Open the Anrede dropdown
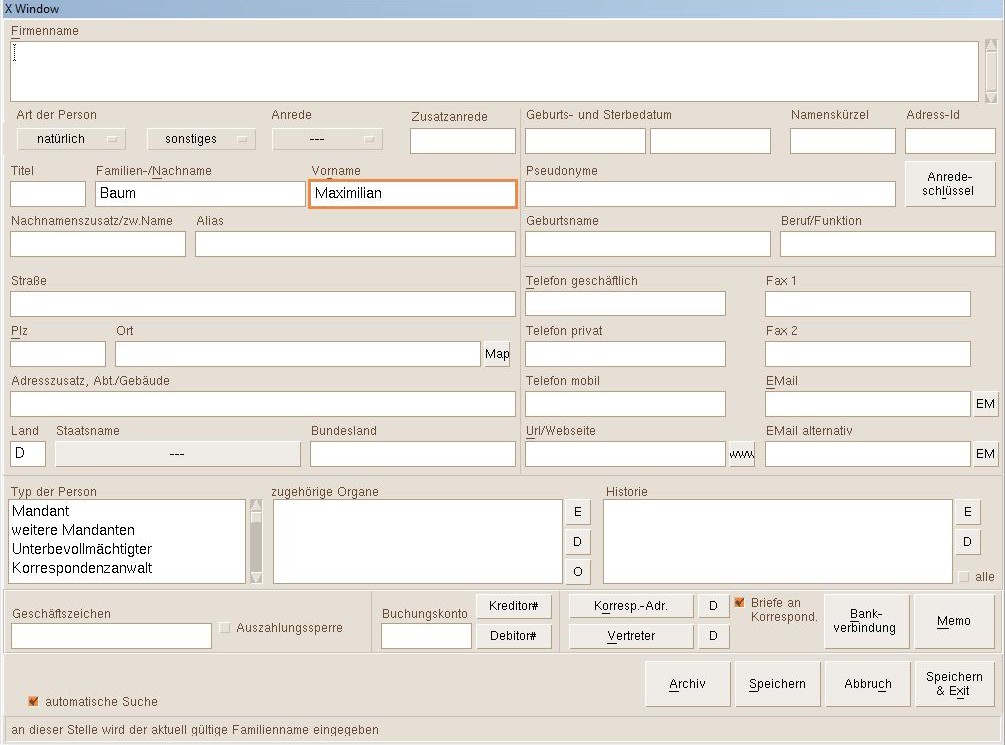Screen dimensions: 1005x745 [327, 139]
